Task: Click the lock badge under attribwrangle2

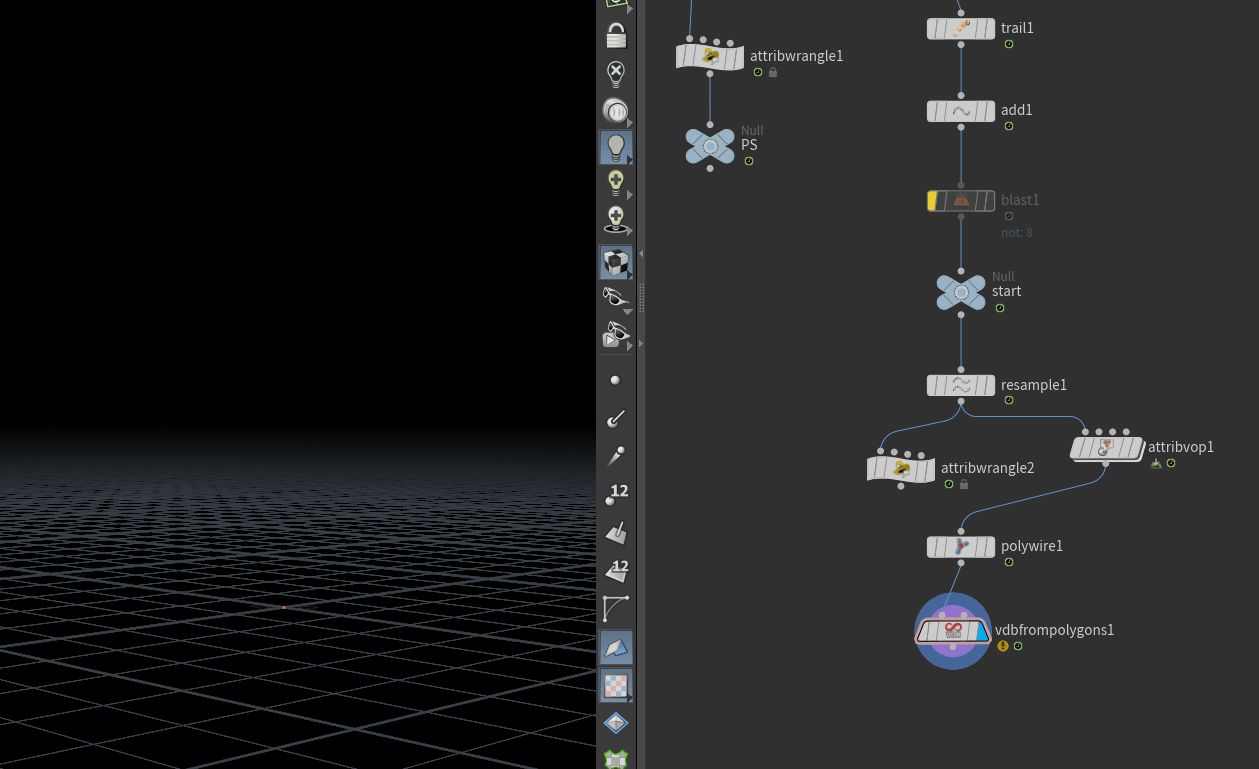Action: pos(964,484)
